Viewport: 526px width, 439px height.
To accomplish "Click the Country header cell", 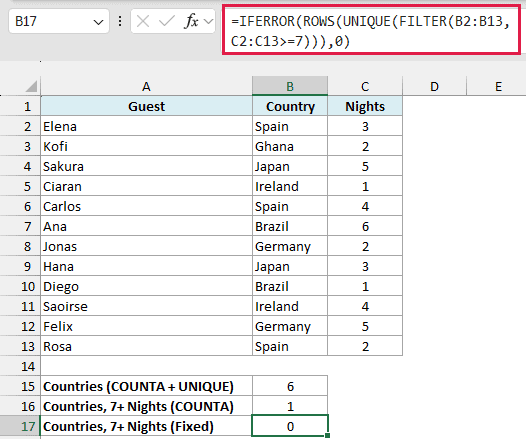I will point(290,106).
